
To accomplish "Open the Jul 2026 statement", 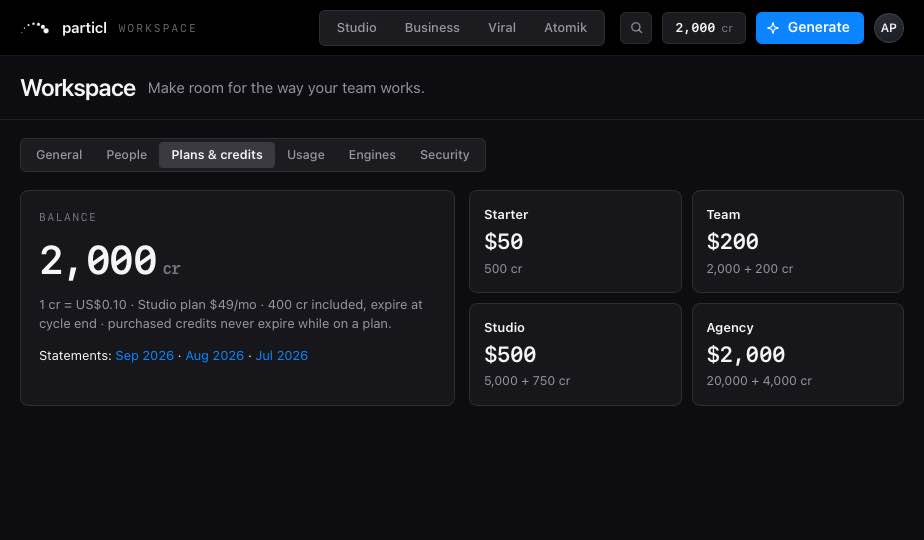I will click(x=281, y=355).
